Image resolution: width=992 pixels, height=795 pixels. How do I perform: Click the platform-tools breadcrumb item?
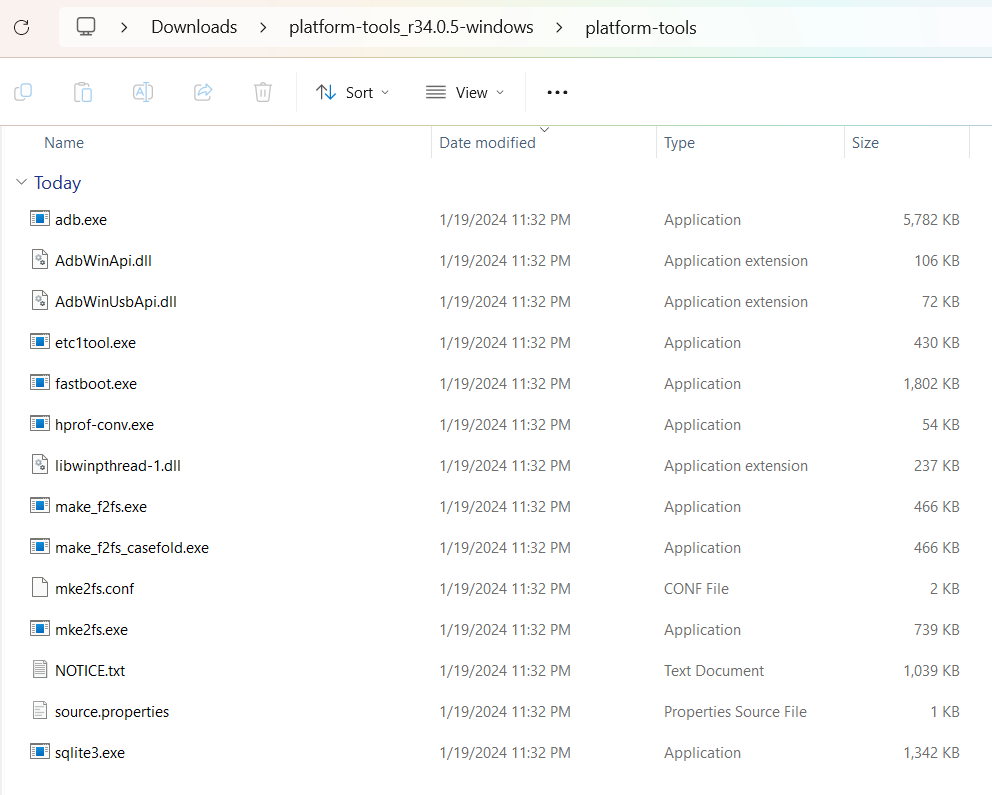click(641, 27)
